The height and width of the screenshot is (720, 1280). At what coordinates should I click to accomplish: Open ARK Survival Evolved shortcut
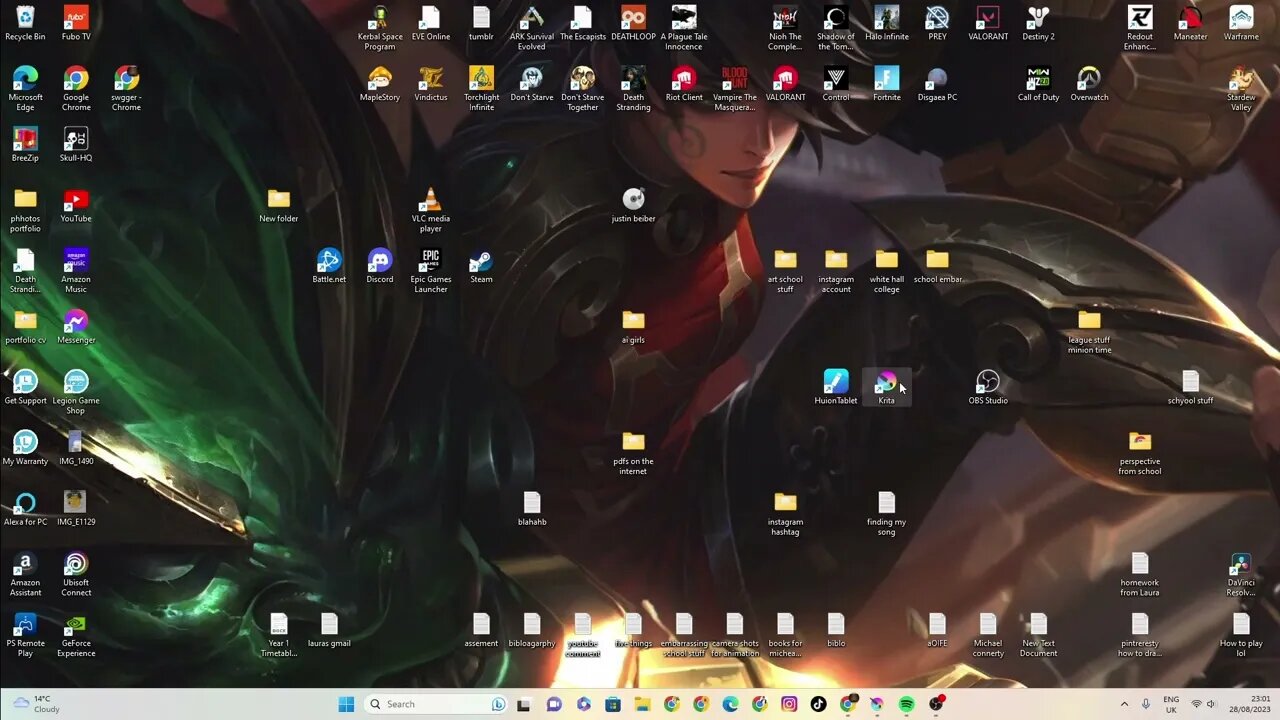532,28
